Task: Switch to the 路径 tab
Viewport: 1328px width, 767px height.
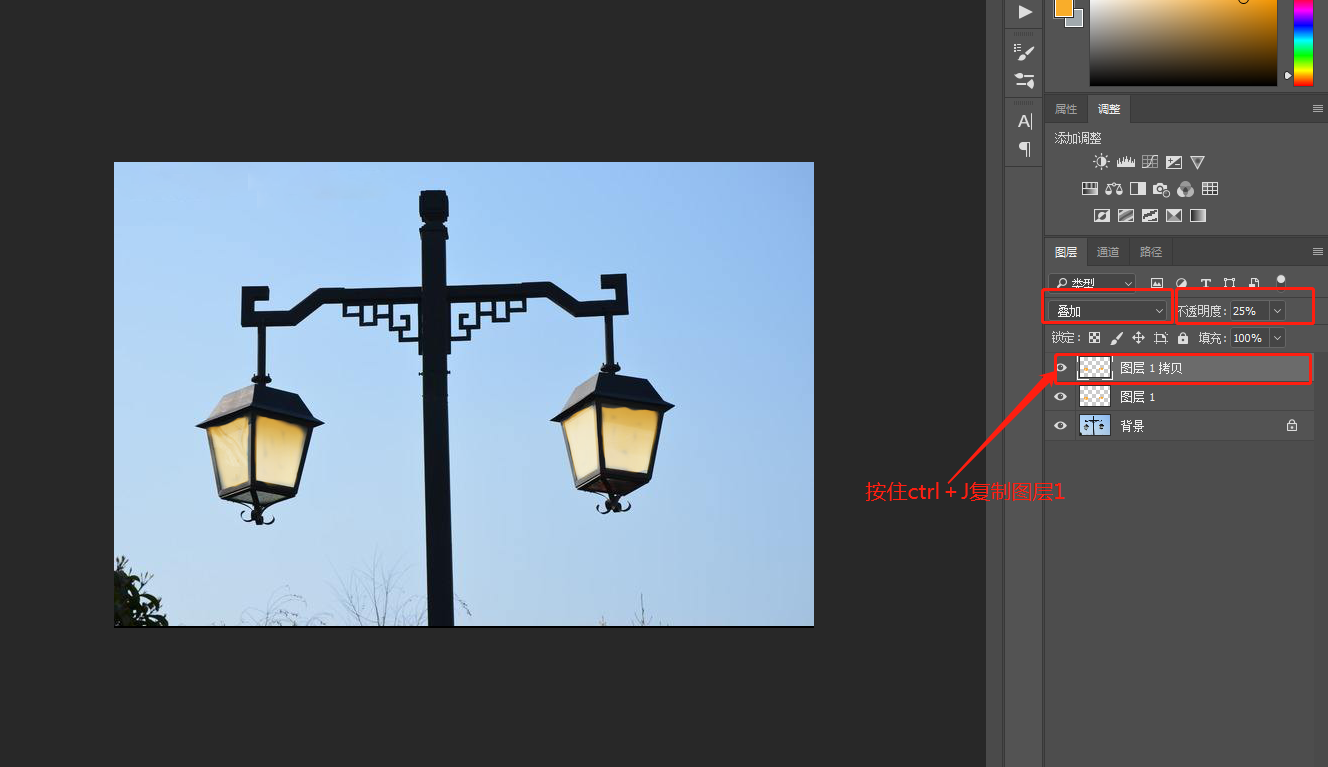Action: (x=1151, y=252)
